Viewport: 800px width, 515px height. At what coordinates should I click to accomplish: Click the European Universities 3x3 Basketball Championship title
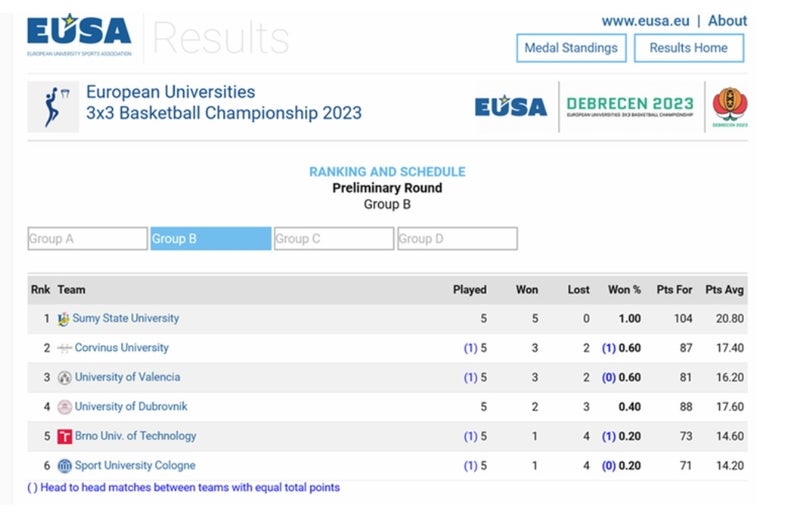click(x=223, y=103)
